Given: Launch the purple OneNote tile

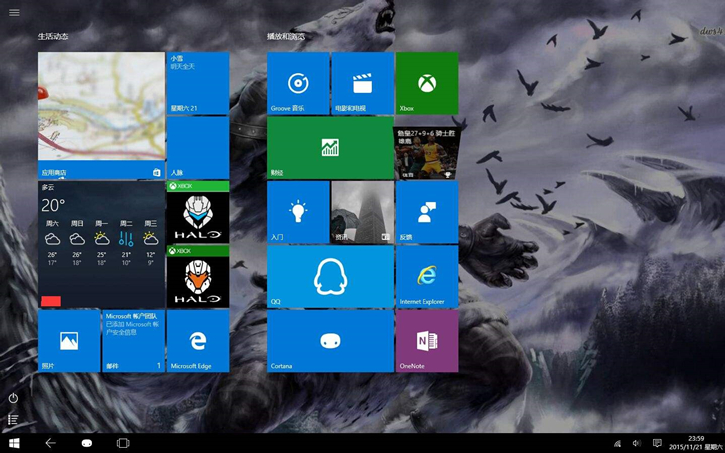Looking at the screenshot, I should pyautogui.click(x=427, y=341).
